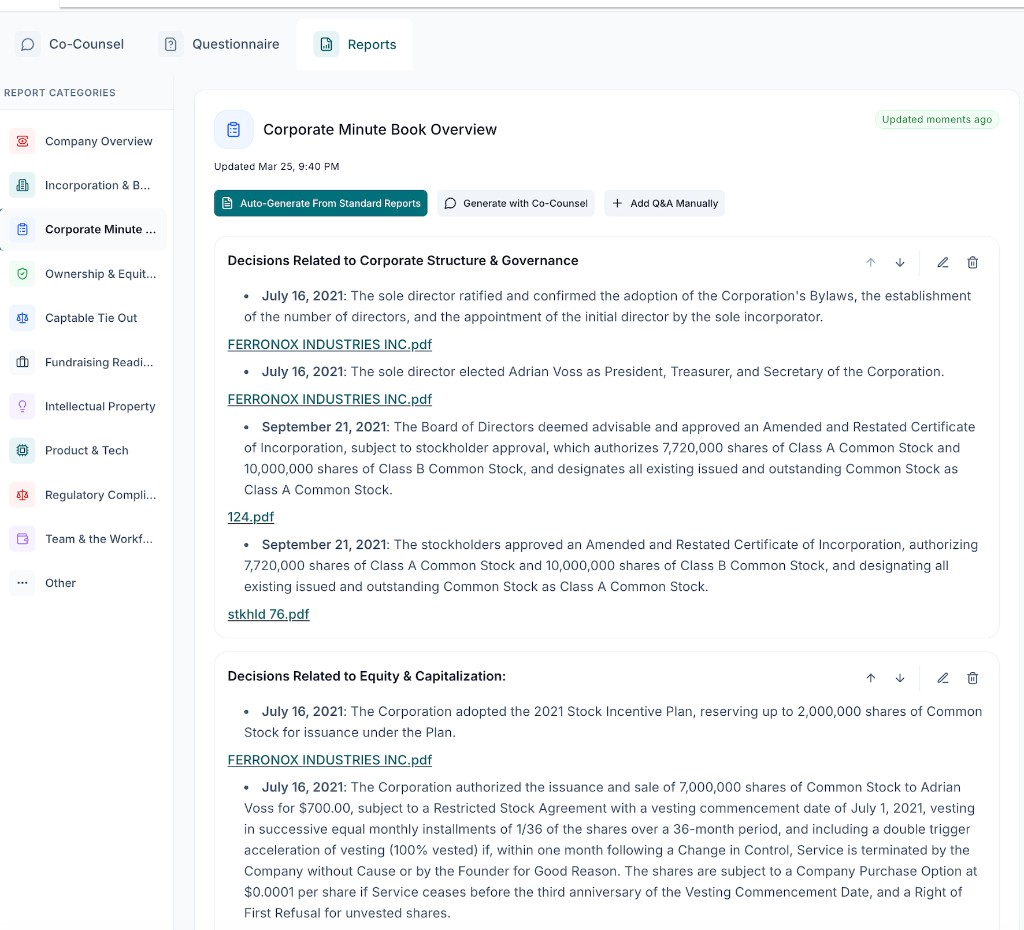This screenshot has height=930, width=1024.
Task: Open the 124.pdf document link
Action: (x=250, y=516)
